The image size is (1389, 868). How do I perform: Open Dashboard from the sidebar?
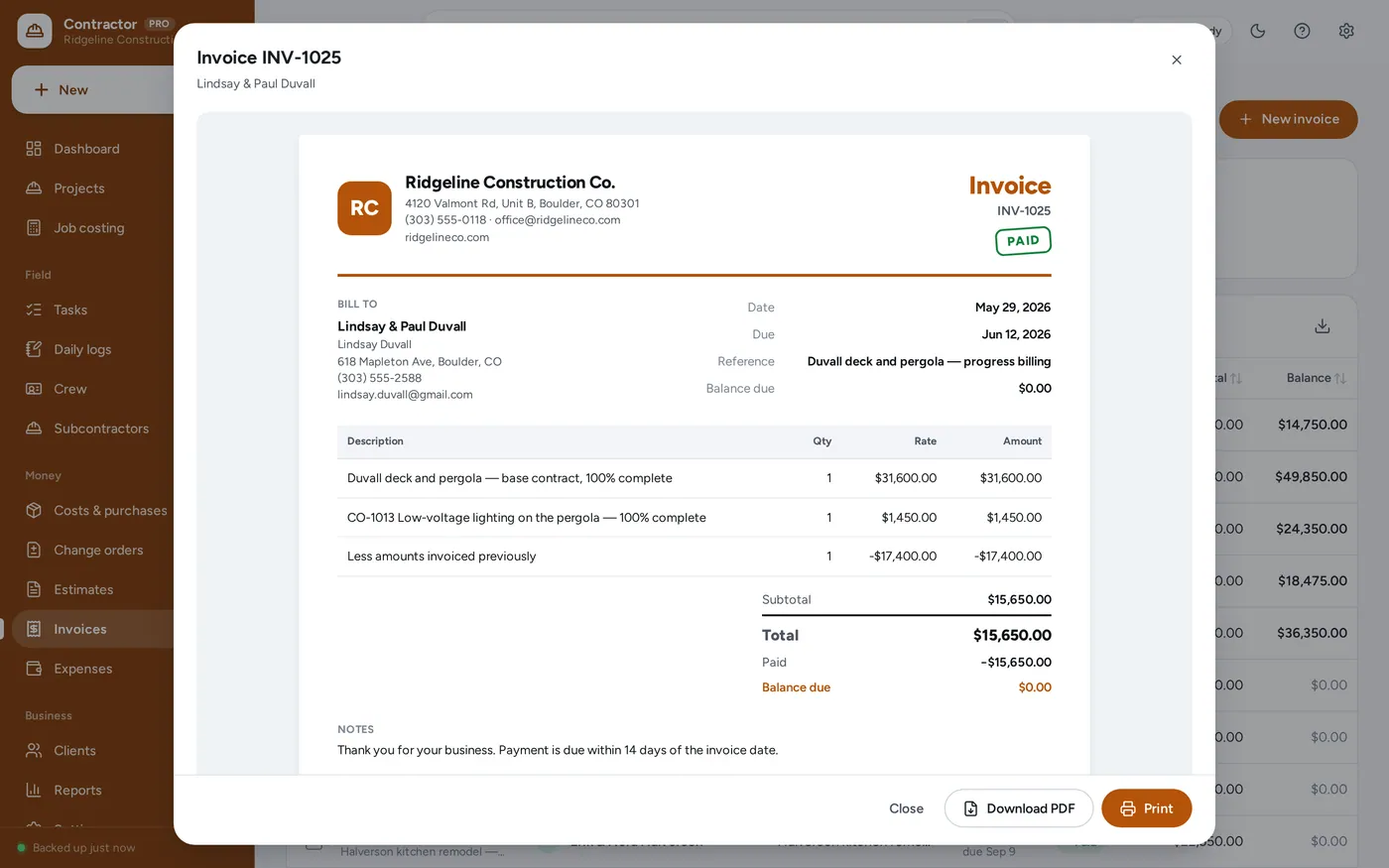(86, 149)
